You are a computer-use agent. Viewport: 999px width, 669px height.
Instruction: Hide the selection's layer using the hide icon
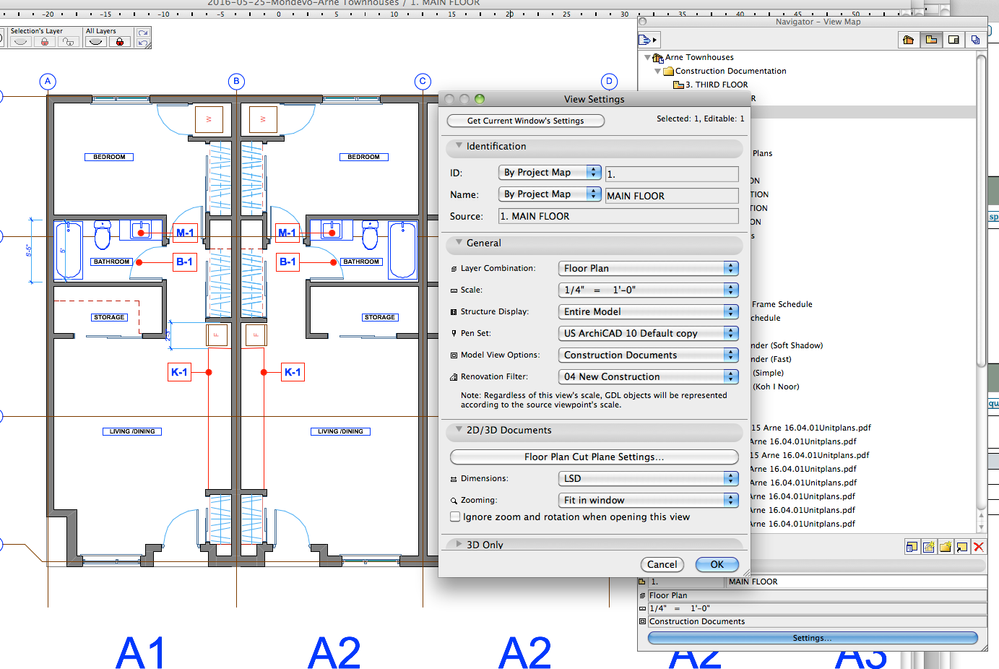click(x=20, y=42)
